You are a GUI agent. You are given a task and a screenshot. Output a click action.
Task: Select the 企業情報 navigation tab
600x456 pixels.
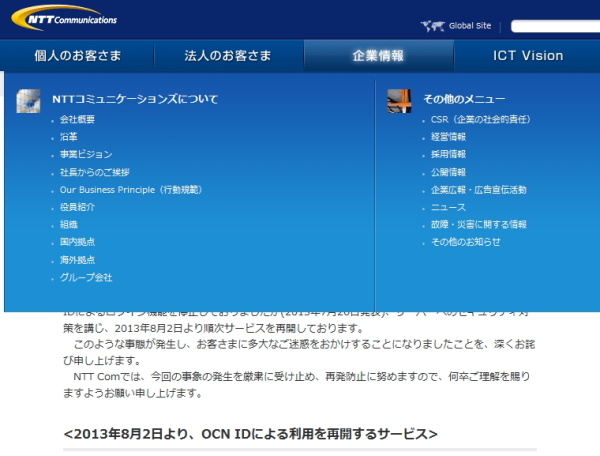[x=378, y=56]
